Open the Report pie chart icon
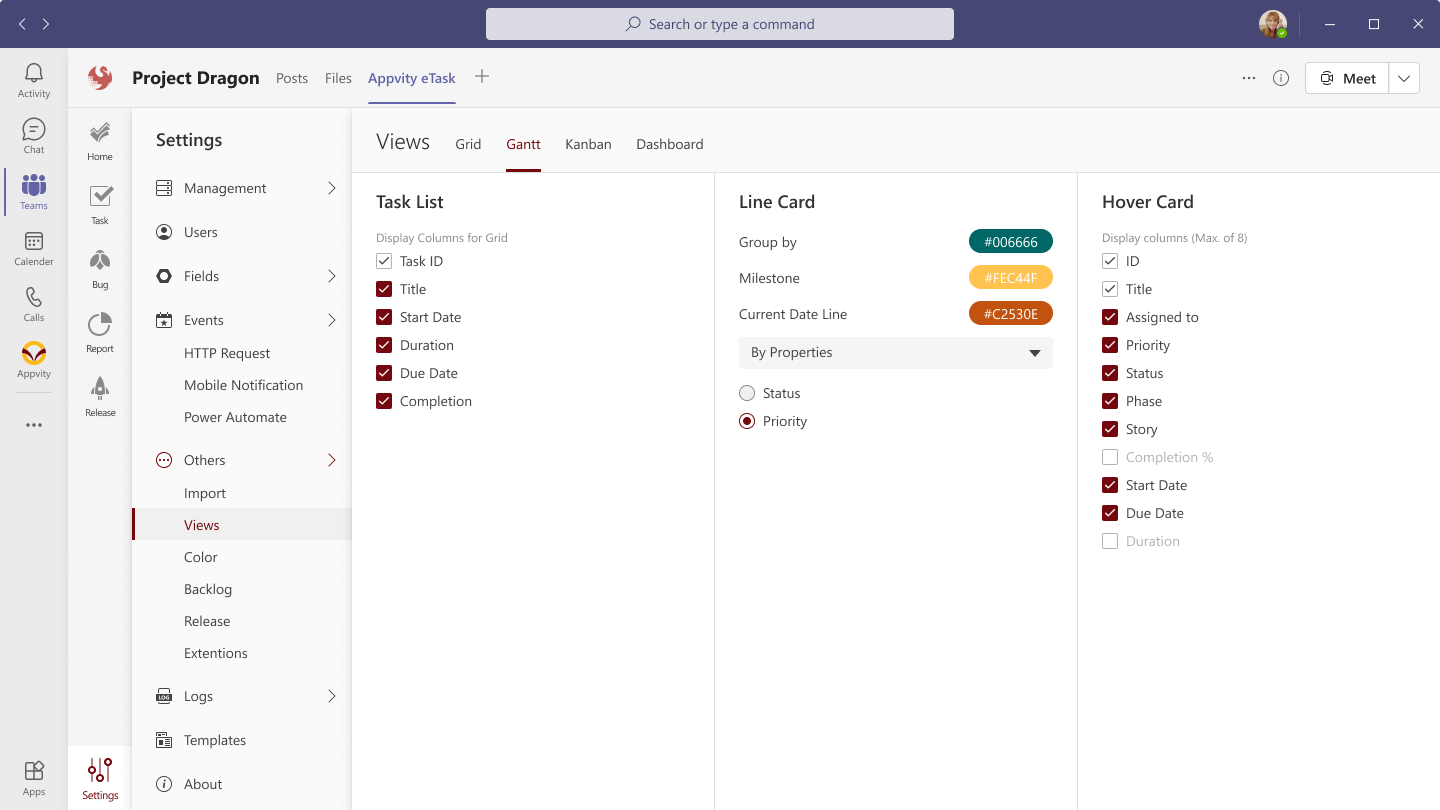Screen dimensions: 1440x810 [x=100, y=326]
